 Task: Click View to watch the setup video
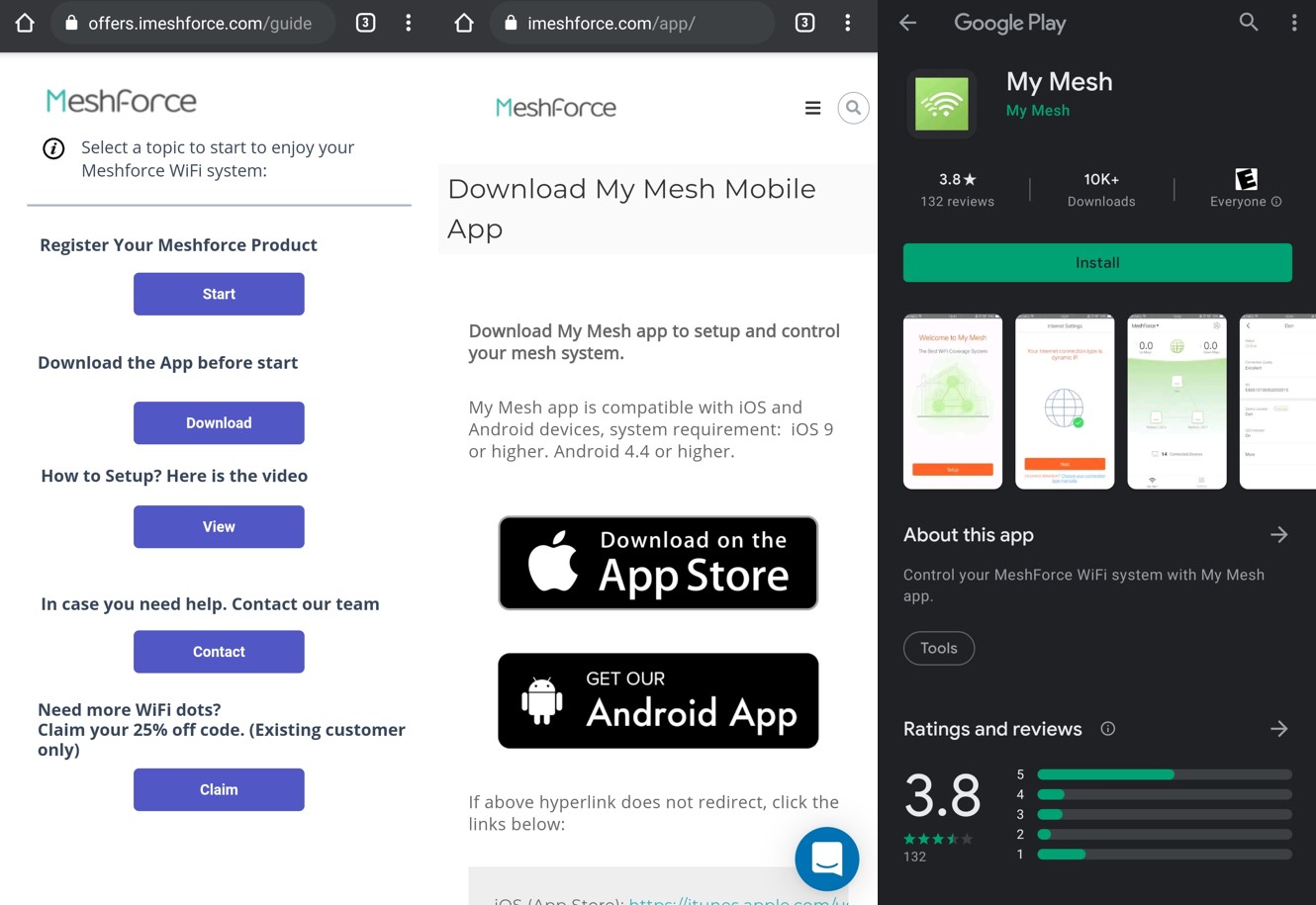219,526
